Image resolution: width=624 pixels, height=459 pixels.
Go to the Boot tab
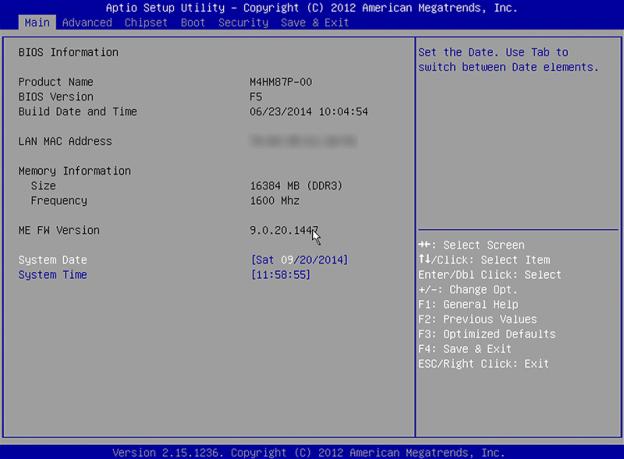(x=193, y=23)
